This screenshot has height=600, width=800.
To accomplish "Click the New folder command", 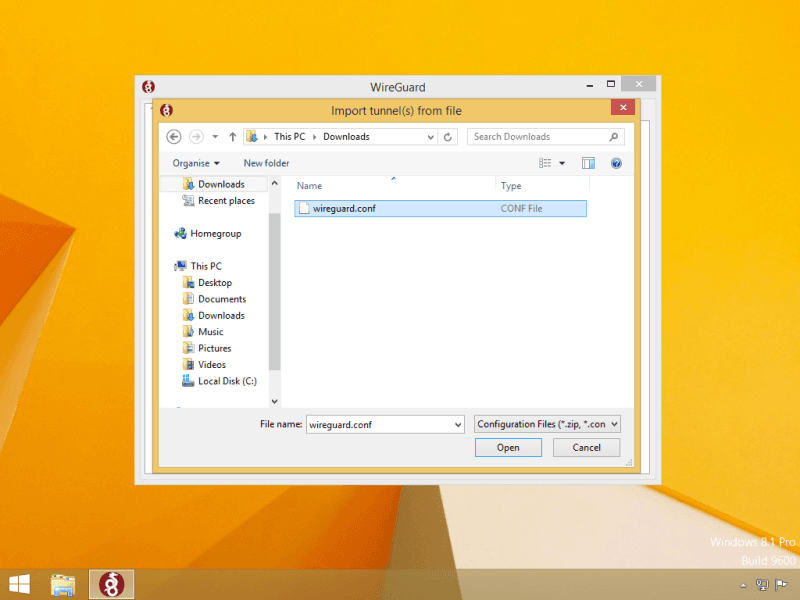I will [x=266, y=163].
